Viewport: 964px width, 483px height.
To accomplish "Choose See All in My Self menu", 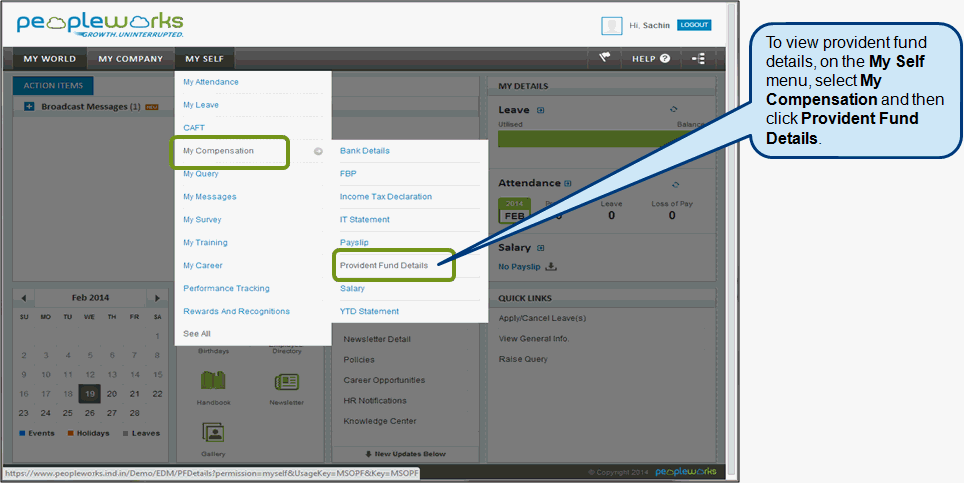I will point(197,334).
